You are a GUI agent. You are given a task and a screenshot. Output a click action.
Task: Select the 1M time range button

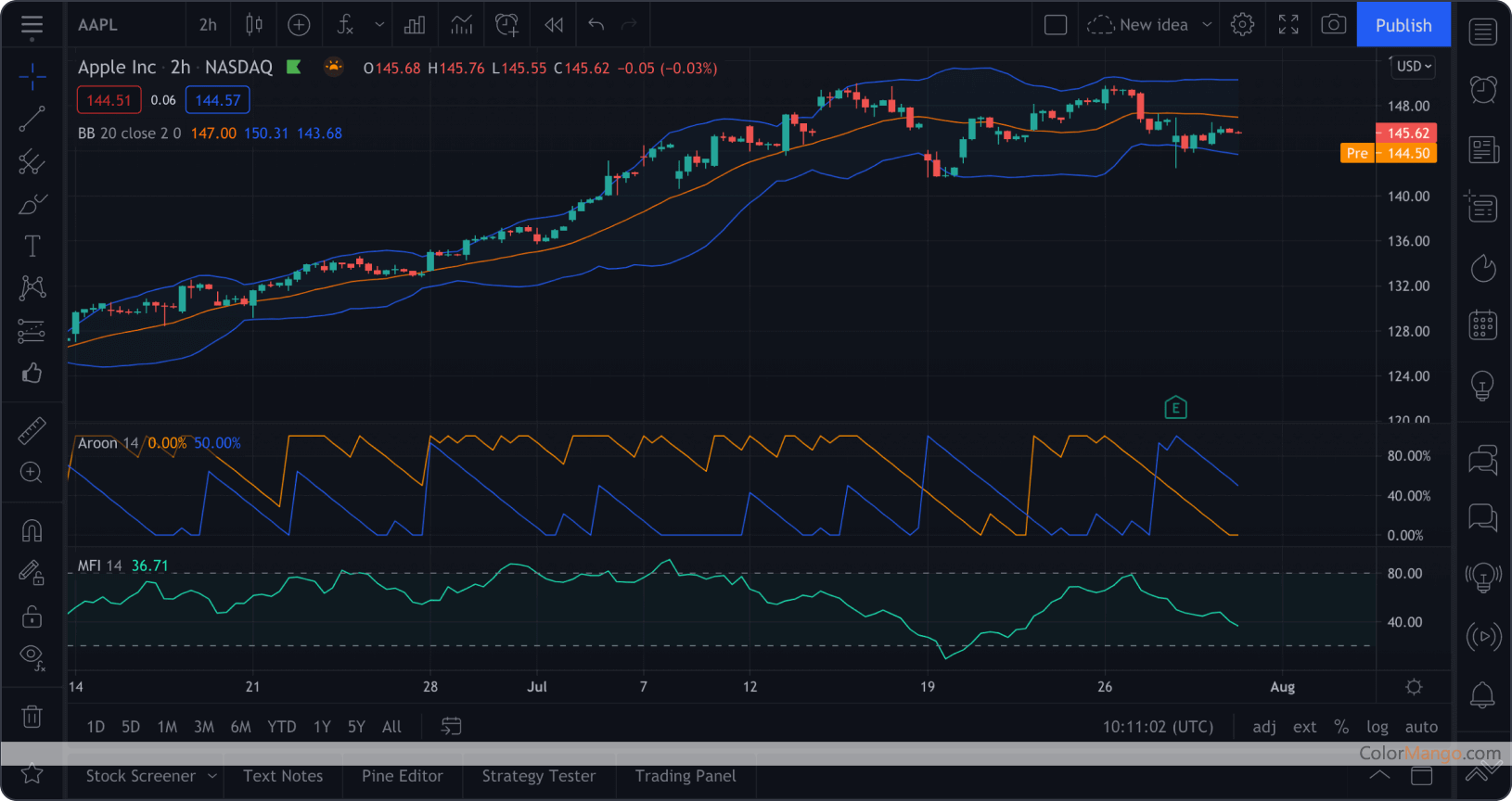167,727
